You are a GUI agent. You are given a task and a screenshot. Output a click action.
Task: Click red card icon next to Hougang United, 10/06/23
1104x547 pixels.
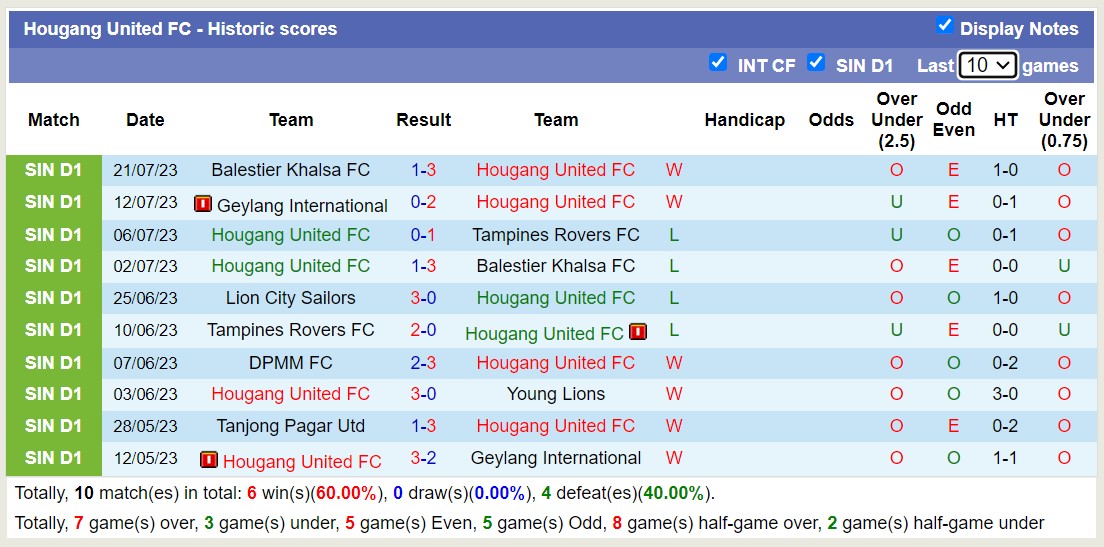(638, 332)
